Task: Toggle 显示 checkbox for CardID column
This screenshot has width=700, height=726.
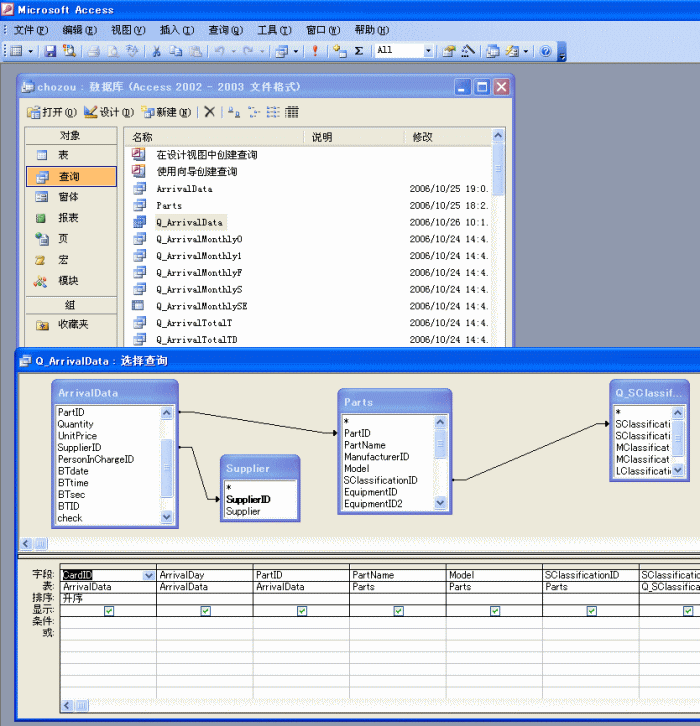Action: pos(109,611)
